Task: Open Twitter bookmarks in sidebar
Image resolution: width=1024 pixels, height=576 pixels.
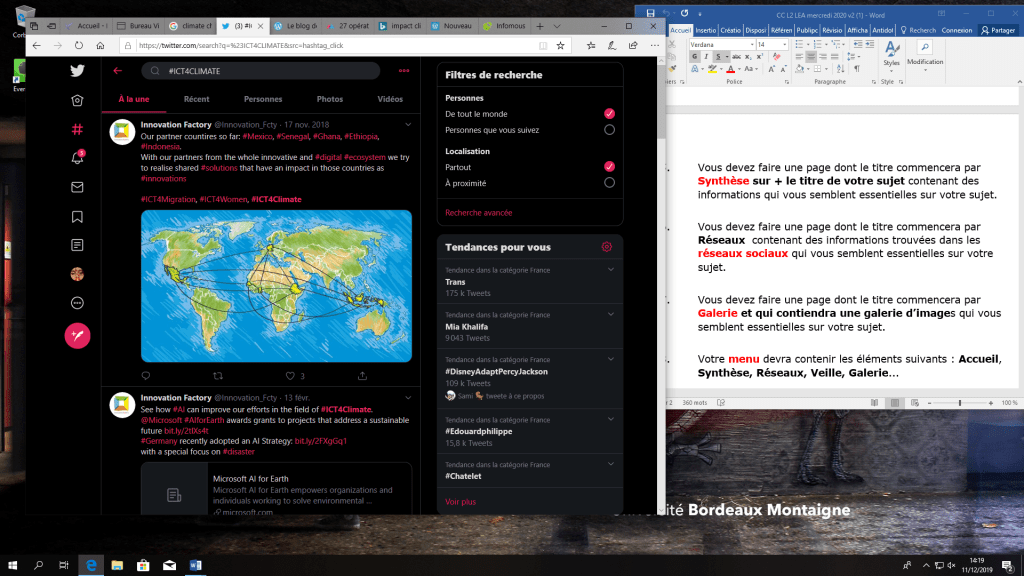Action: (x=77, y=216)
